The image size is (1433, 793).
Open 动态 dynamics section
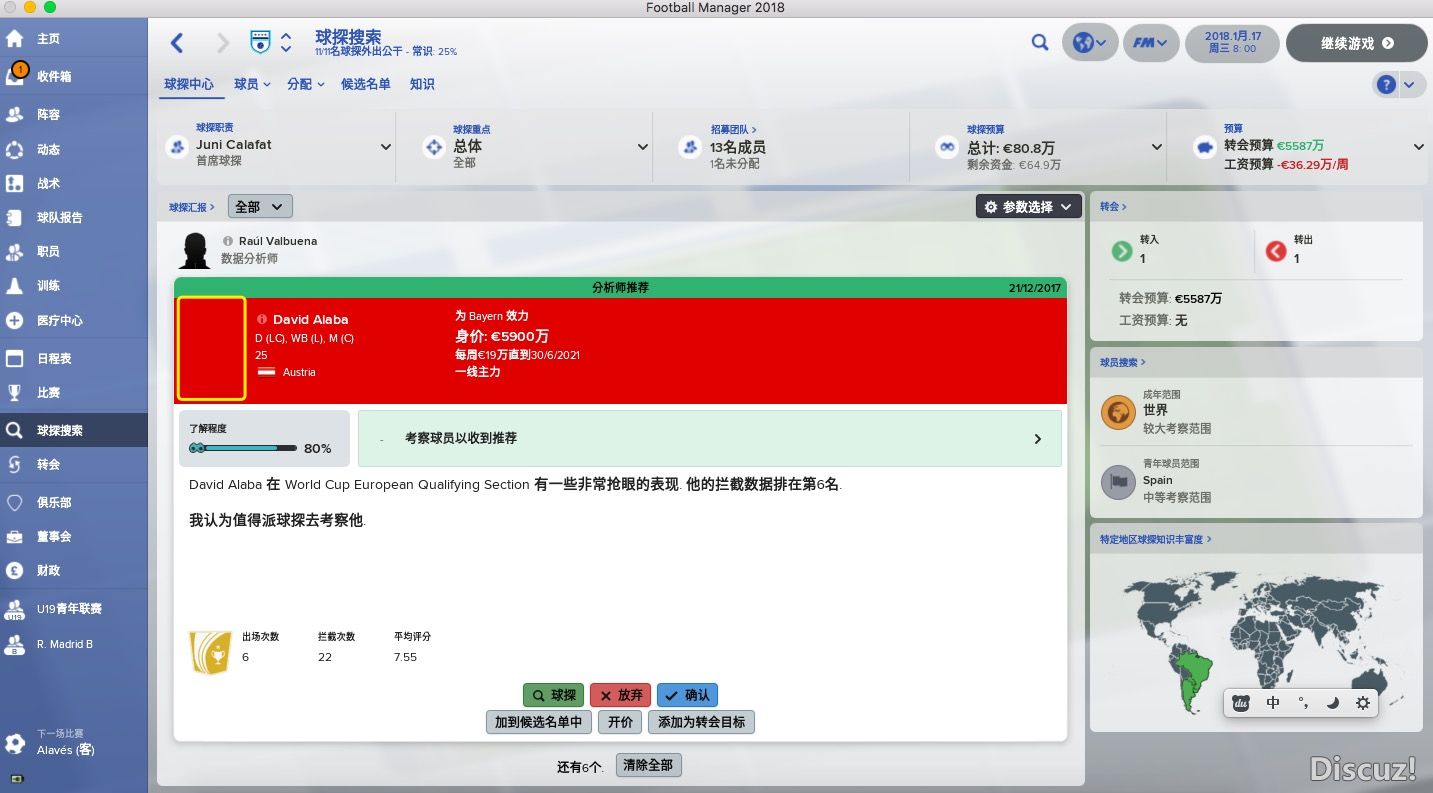74,149
